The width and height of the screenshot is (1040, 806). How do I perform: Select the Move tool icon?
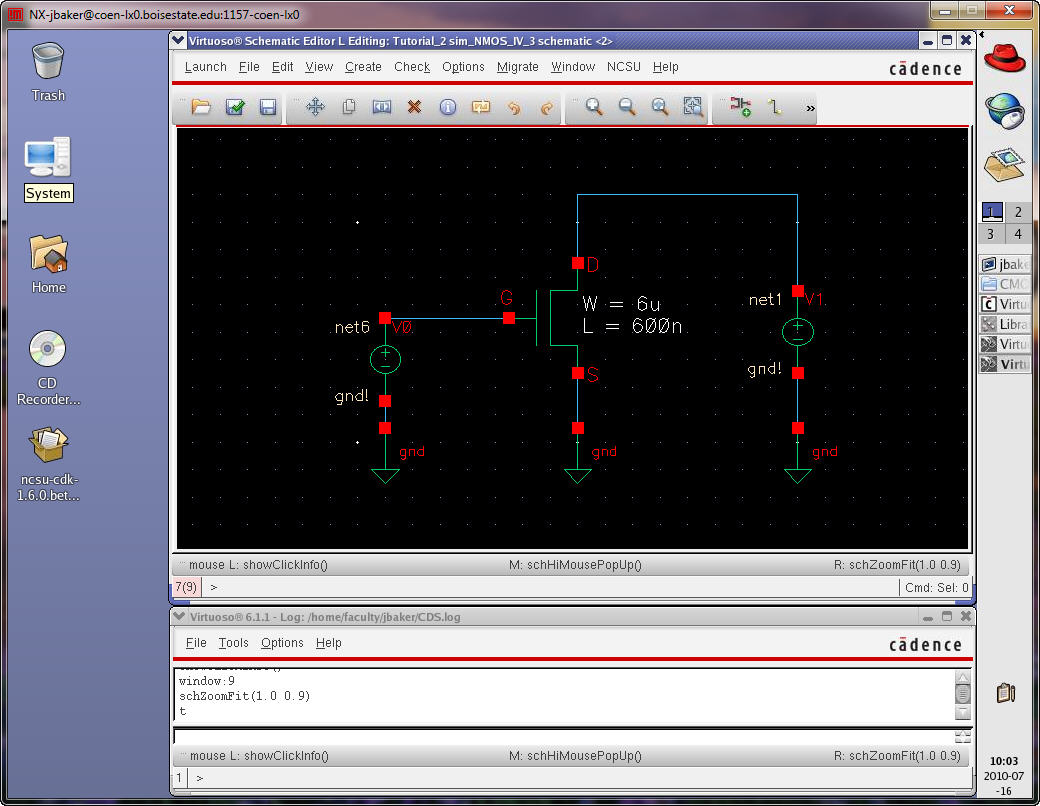point(315,107)
